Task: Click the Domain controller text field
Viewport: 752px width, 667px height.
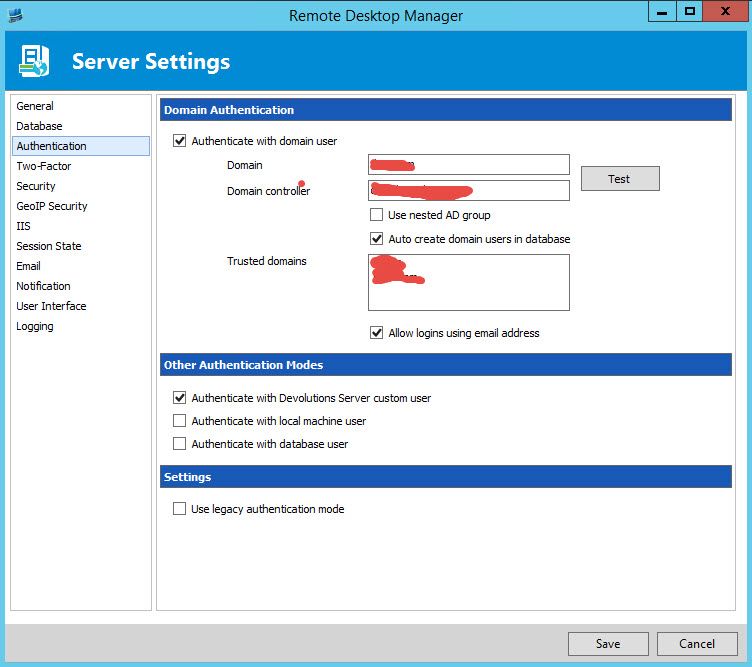Action: click(x=469, y=190)
